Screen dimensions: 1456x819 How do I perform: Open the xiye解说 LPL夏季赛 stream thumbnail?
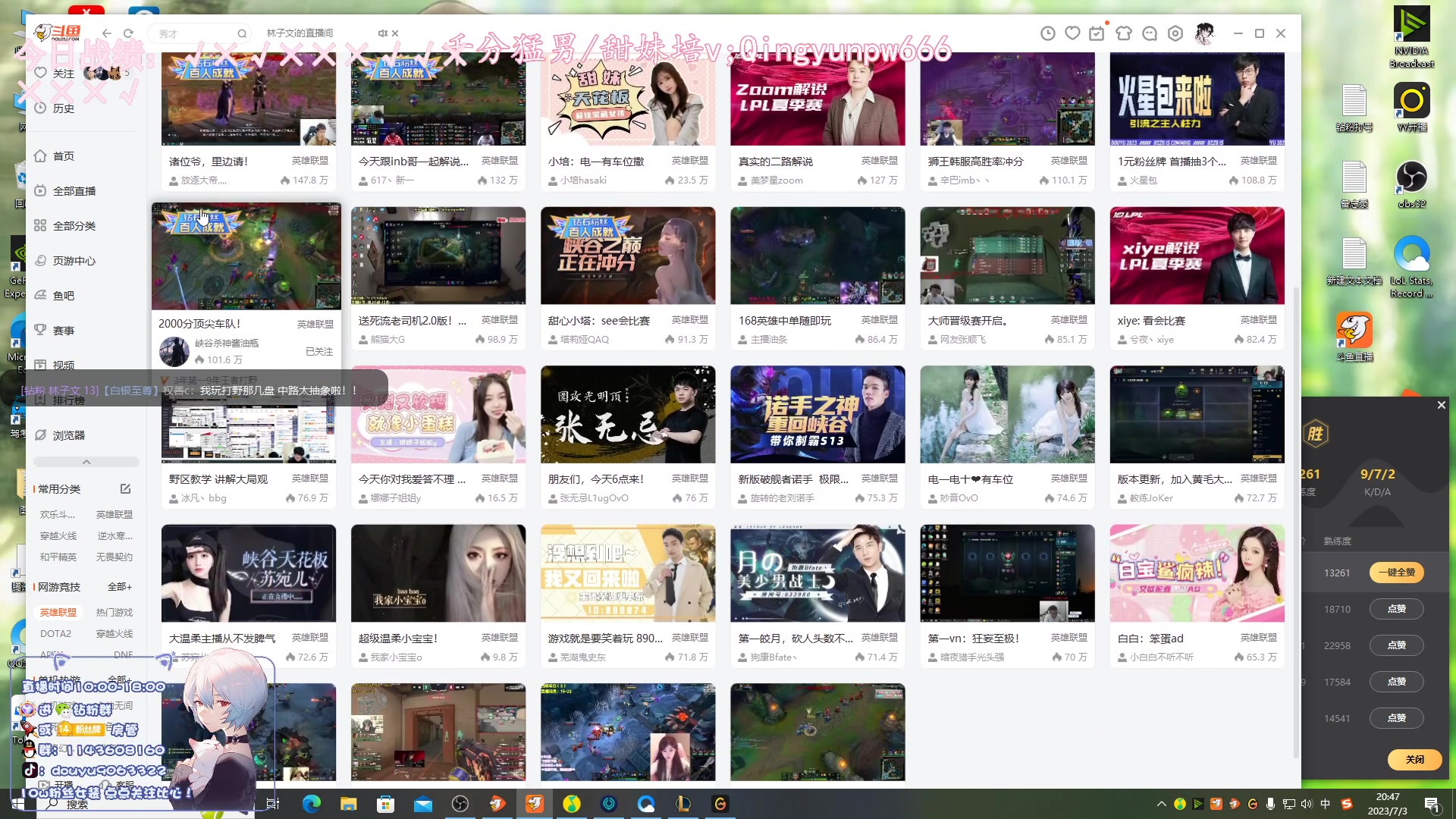[1197, 256]
